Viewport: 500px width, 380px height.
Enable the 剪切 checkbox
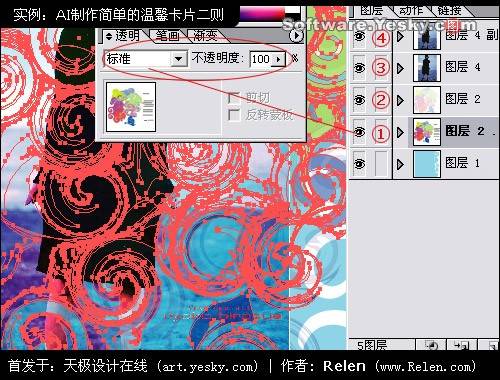pyautogui.click(x=234, y=98)
